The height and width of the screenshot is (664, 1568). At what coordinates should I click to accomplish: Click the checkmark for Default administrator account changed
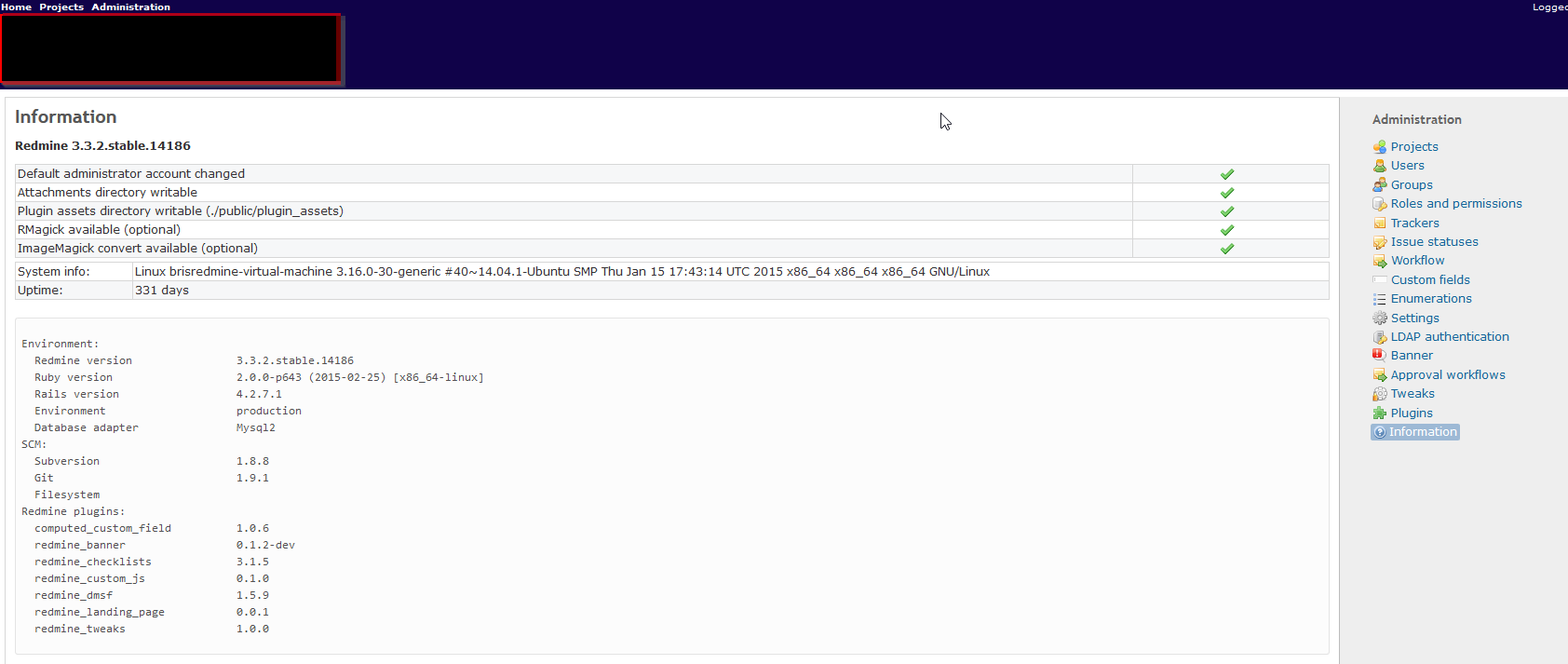(1227, 174)
